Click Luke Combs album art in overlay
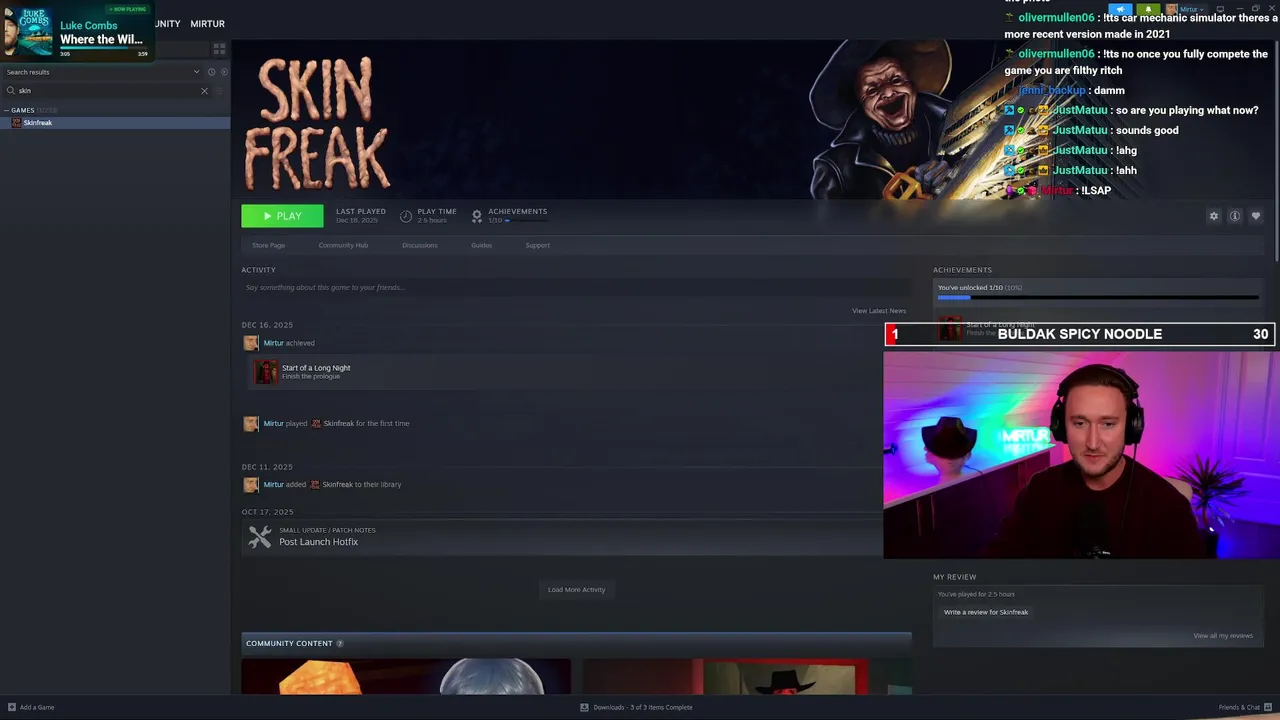 pos(28,31)
